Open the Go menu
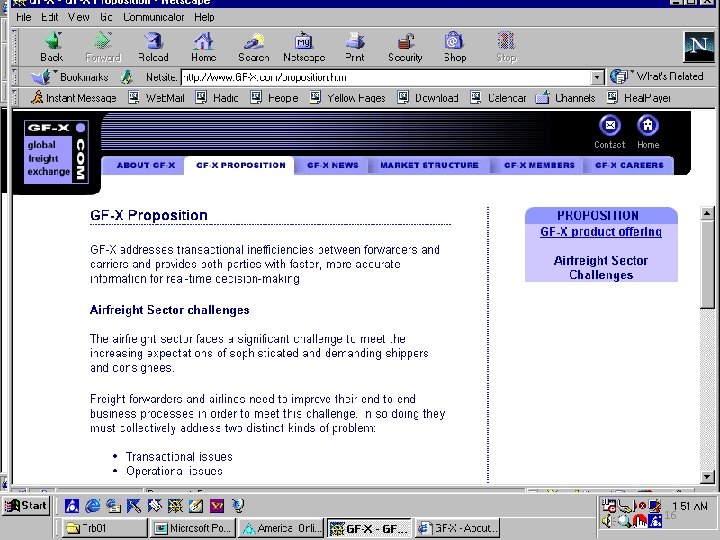This screenshot has height=540, width=720. 106,17
